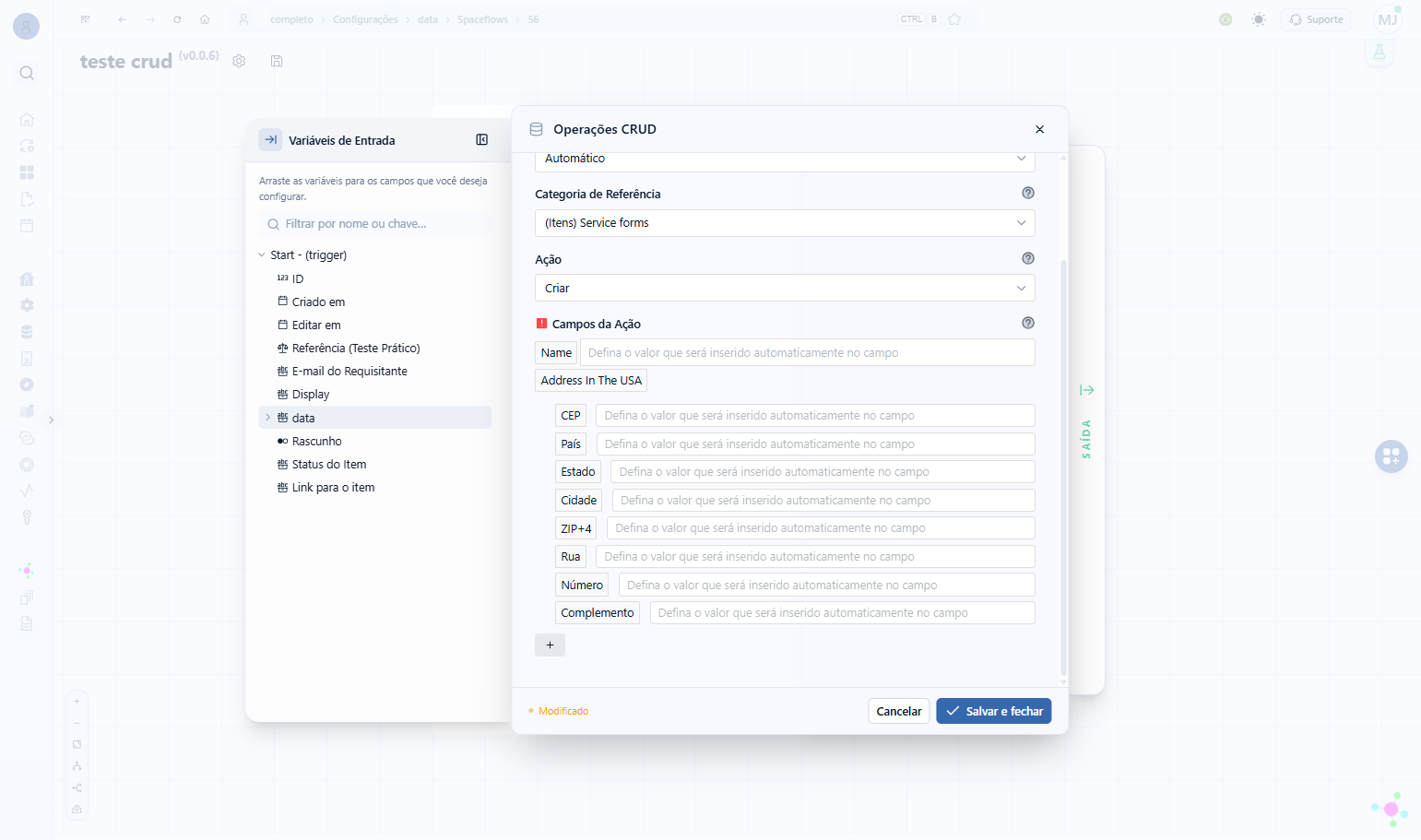
Task: Open help for Categoria de Referência
Action: pyautogui.click(x=1028, y=193)
